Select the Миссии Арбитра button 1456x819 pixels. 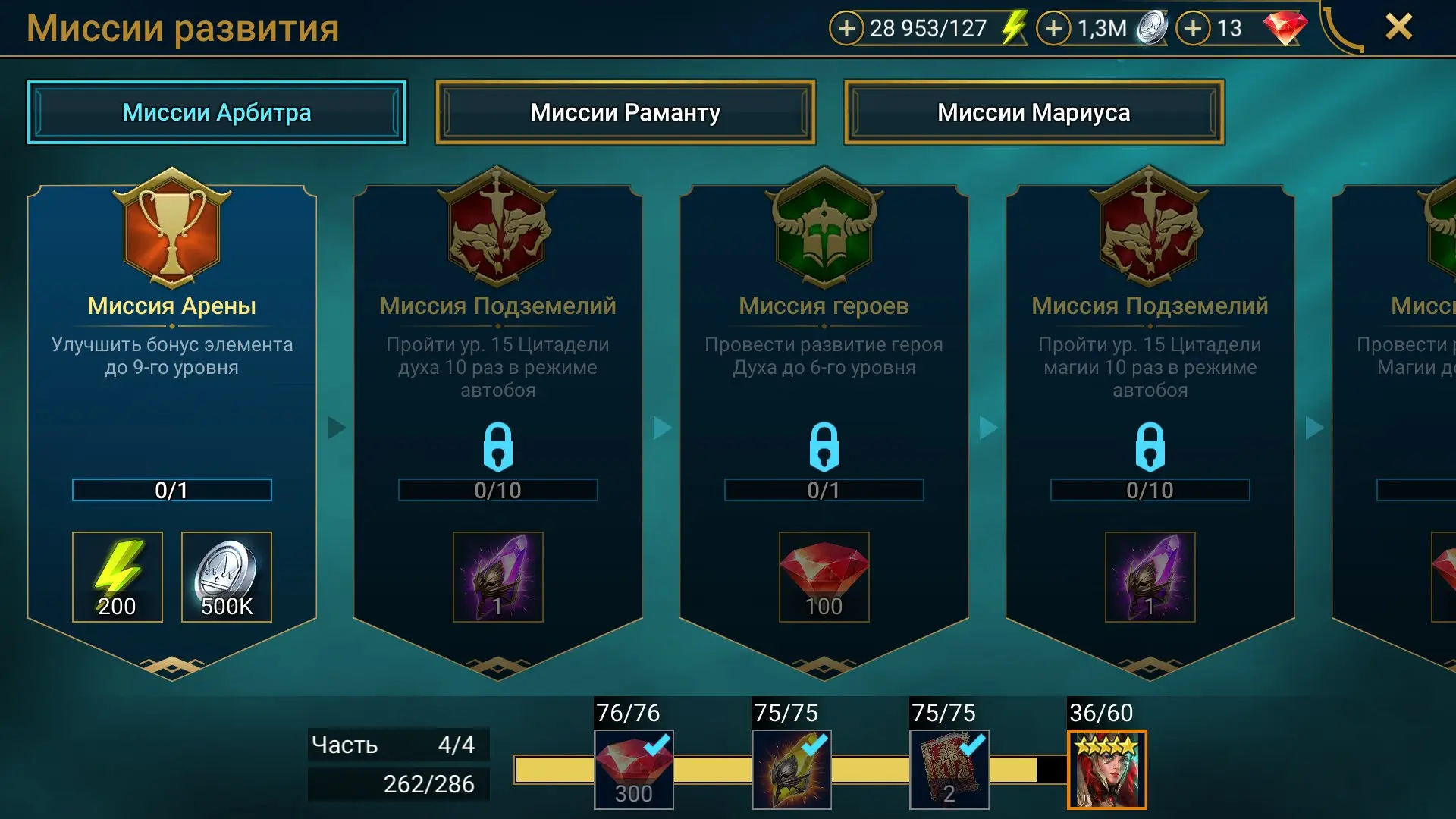(x=217, y=112)
